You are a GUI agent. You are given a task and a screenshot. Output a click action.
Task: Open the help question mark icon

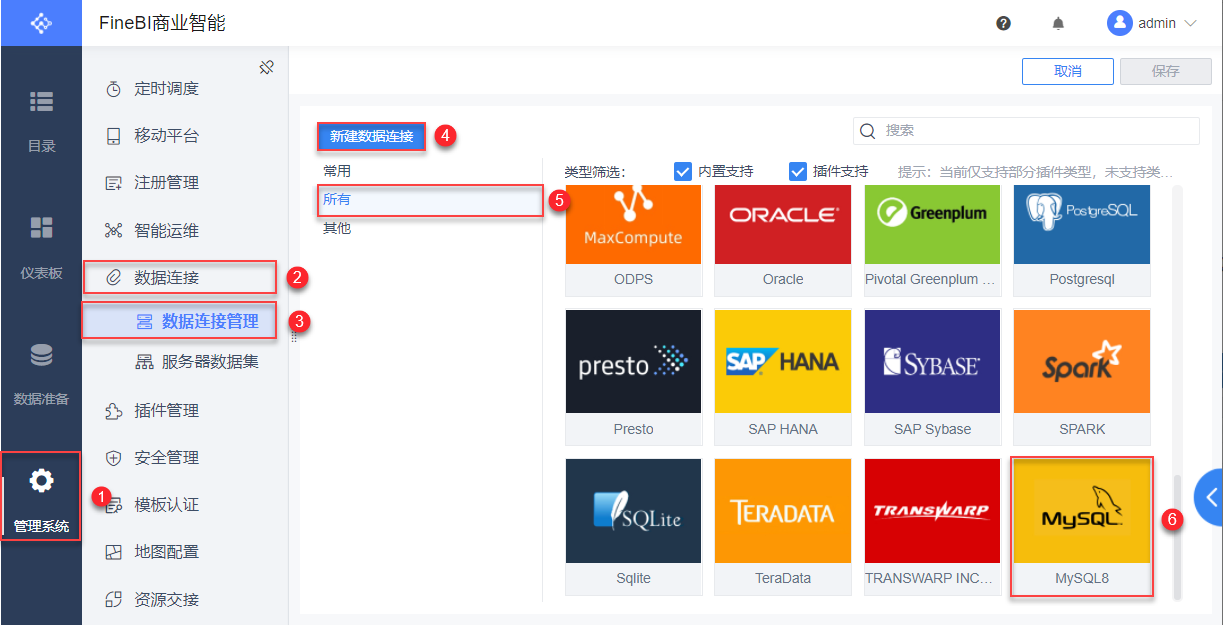[x=1003, y=23]
